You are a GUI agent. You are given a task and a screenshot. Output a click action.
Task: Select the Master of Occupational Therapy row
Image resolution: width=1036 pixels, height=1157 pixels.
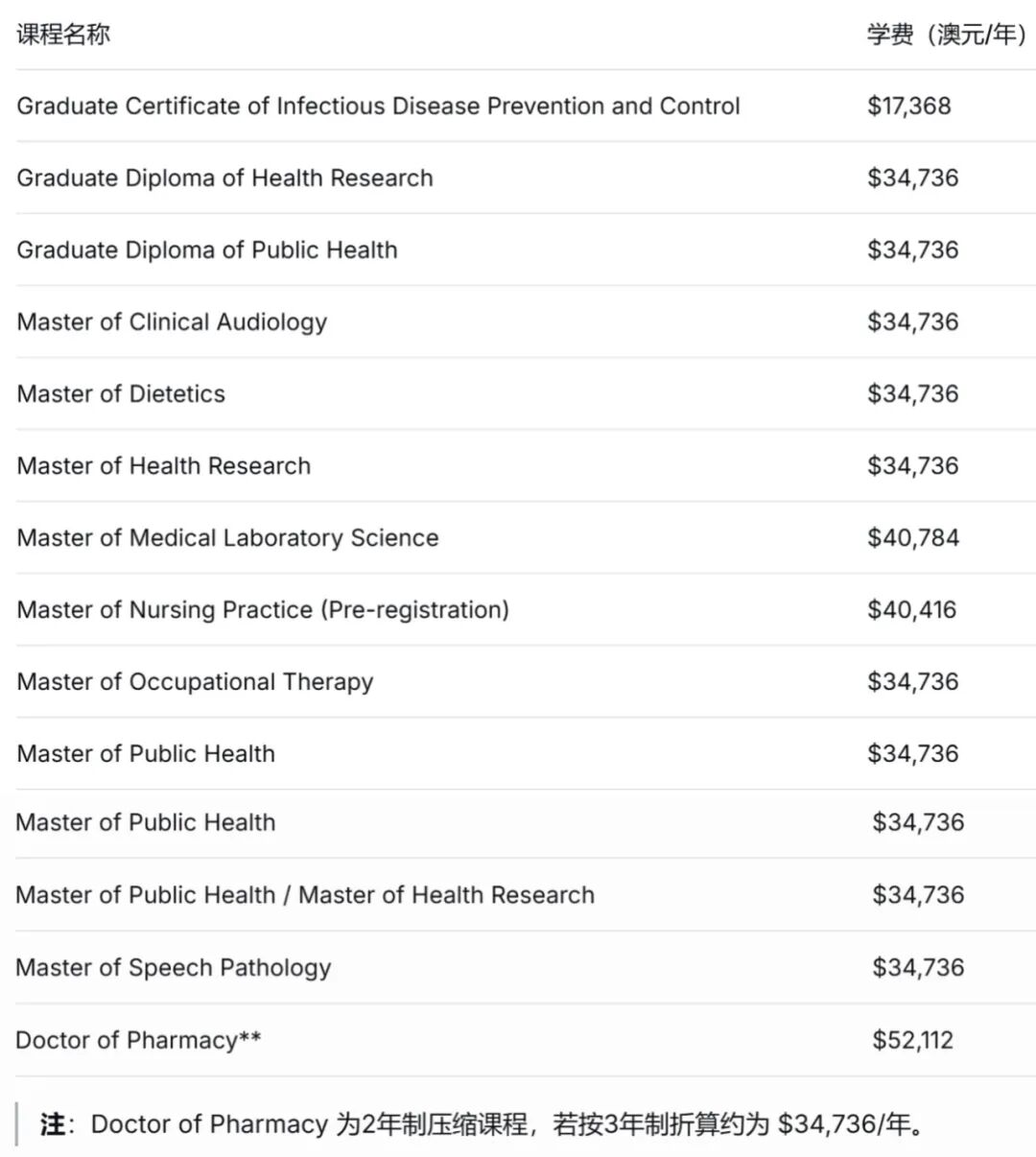pyautogui.click(x=195, y=681)
